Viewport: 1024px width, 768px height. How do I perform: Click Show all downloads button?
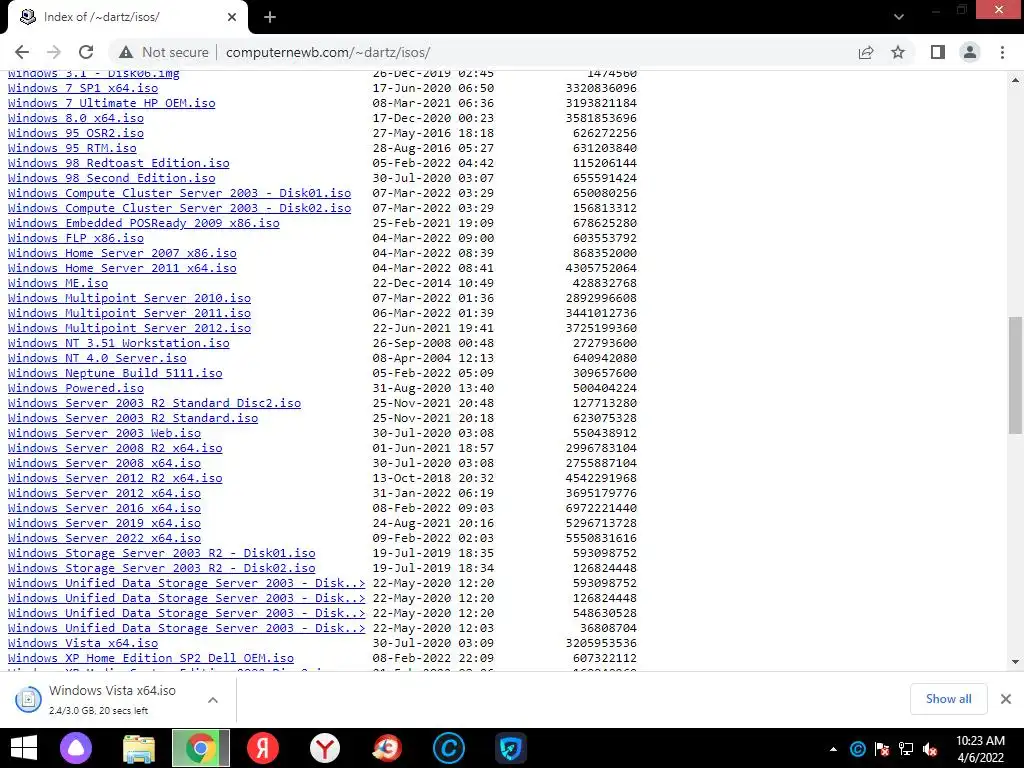[x=948, y=699]
